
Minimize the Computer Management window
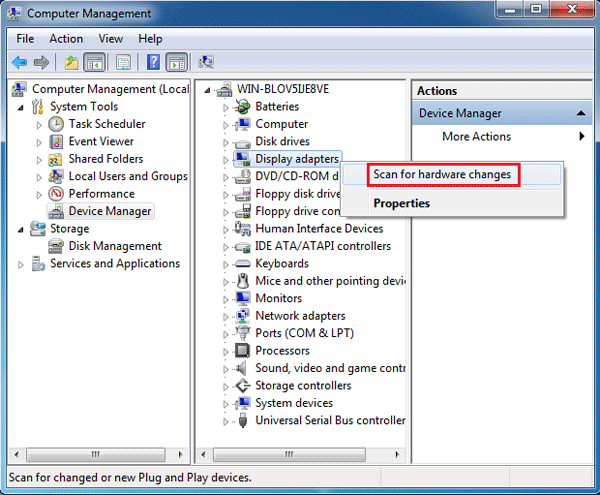click(510, 9)
